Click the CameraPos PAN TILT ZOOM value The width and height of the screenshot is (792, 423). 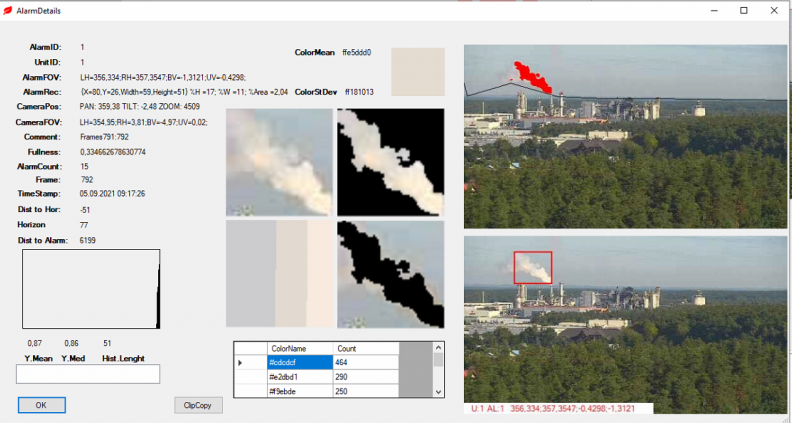pyautogui.click(x=140, y=107)
